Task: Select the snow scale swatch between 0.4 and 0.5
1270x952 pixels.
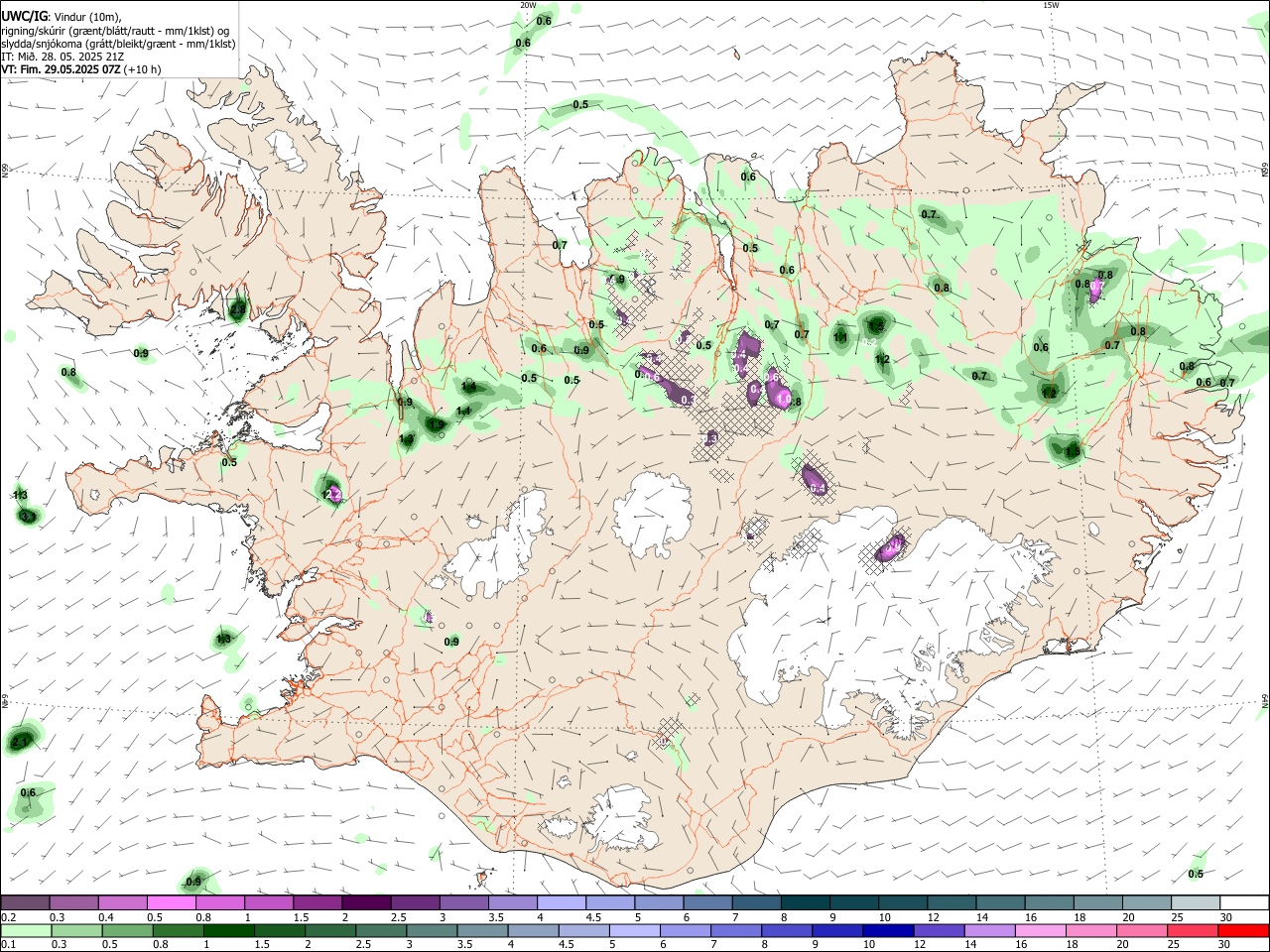Action: [122, 902]
